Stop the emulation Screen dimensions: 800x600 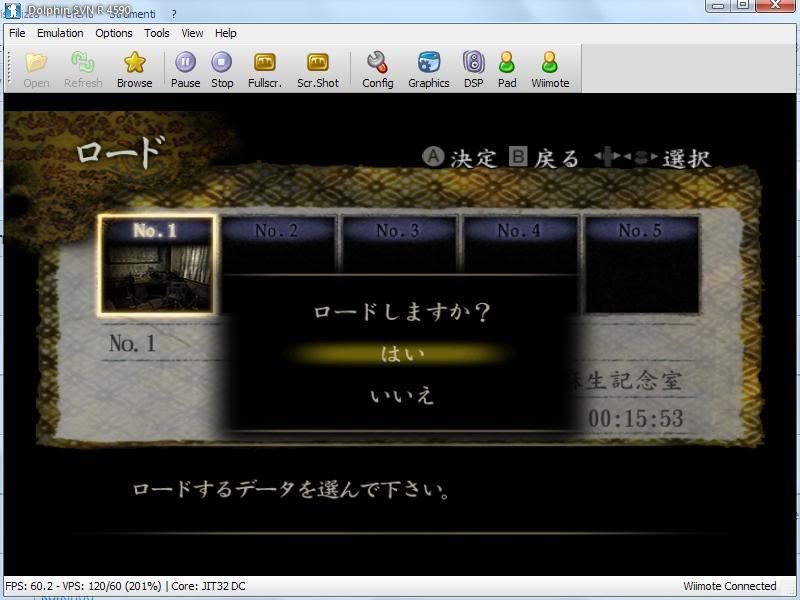(222, 70)
